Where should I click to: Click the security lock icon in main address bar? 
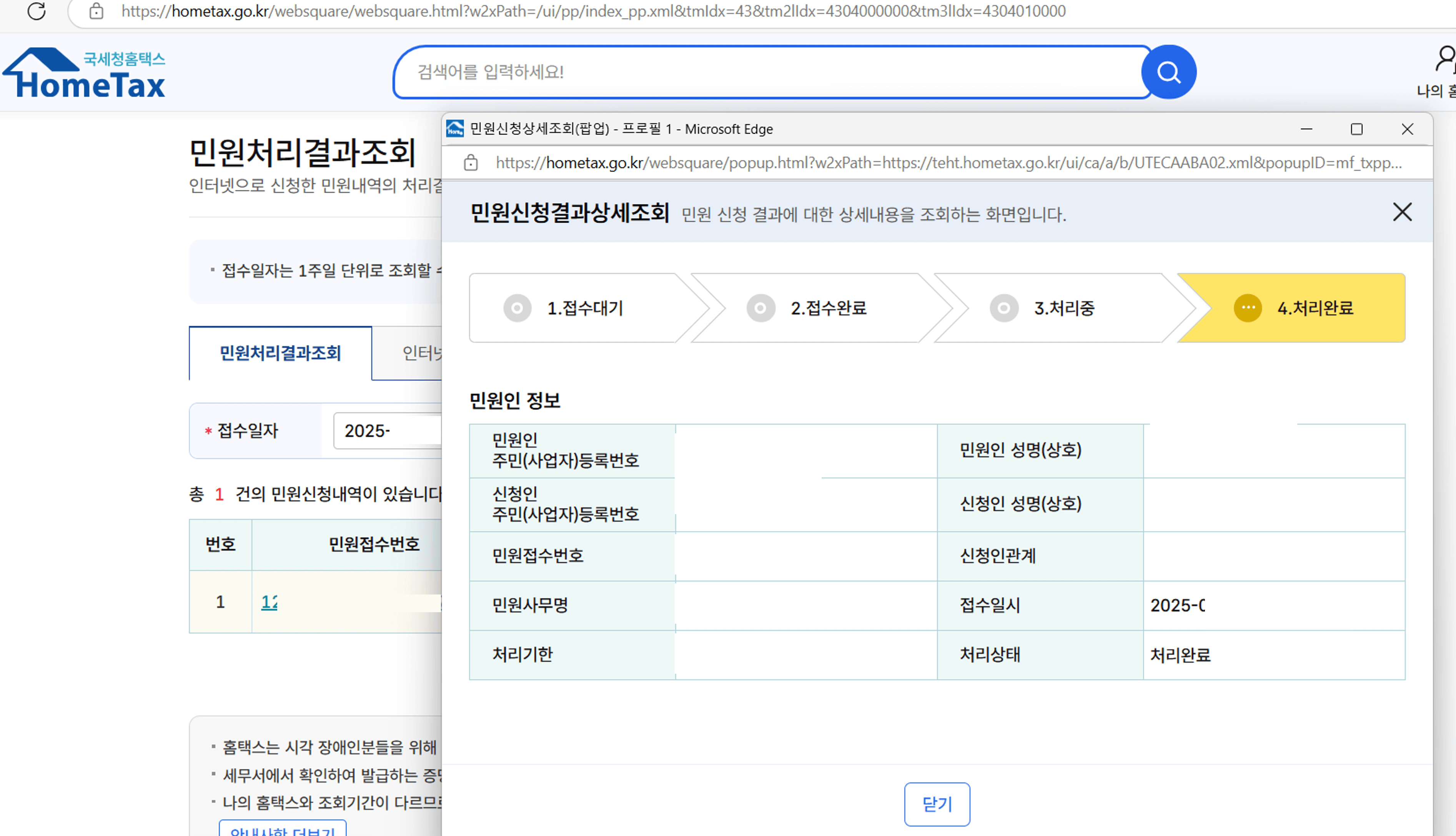pos(96,12)
